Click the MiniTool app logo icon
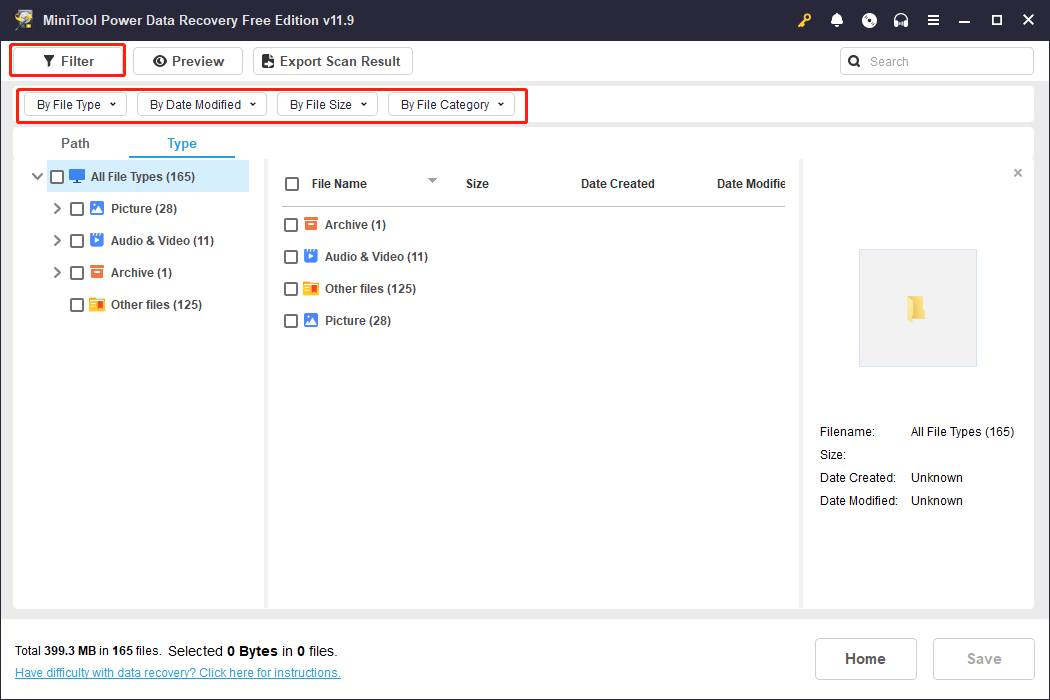1050x700 pixels. pos(24,19)
